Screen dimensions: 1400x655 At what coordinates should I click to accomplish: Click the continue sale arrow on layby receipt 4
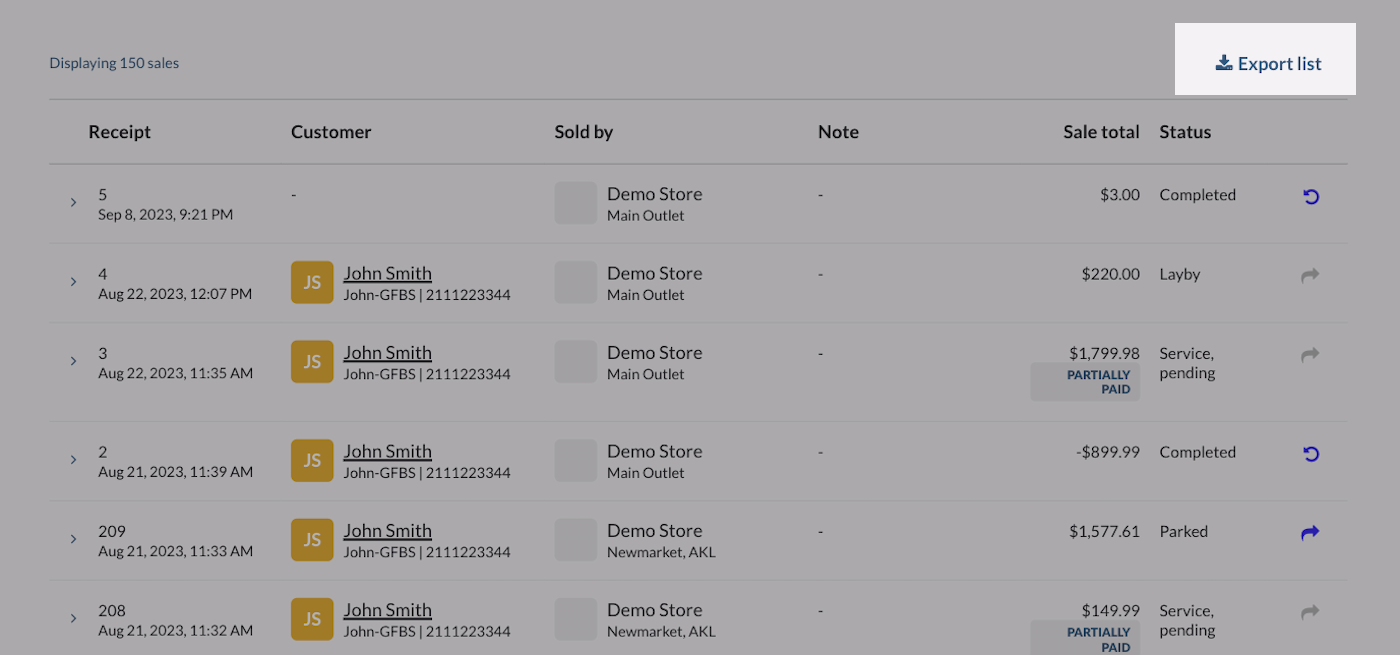pyautogui.click(x=1310, y=275)
